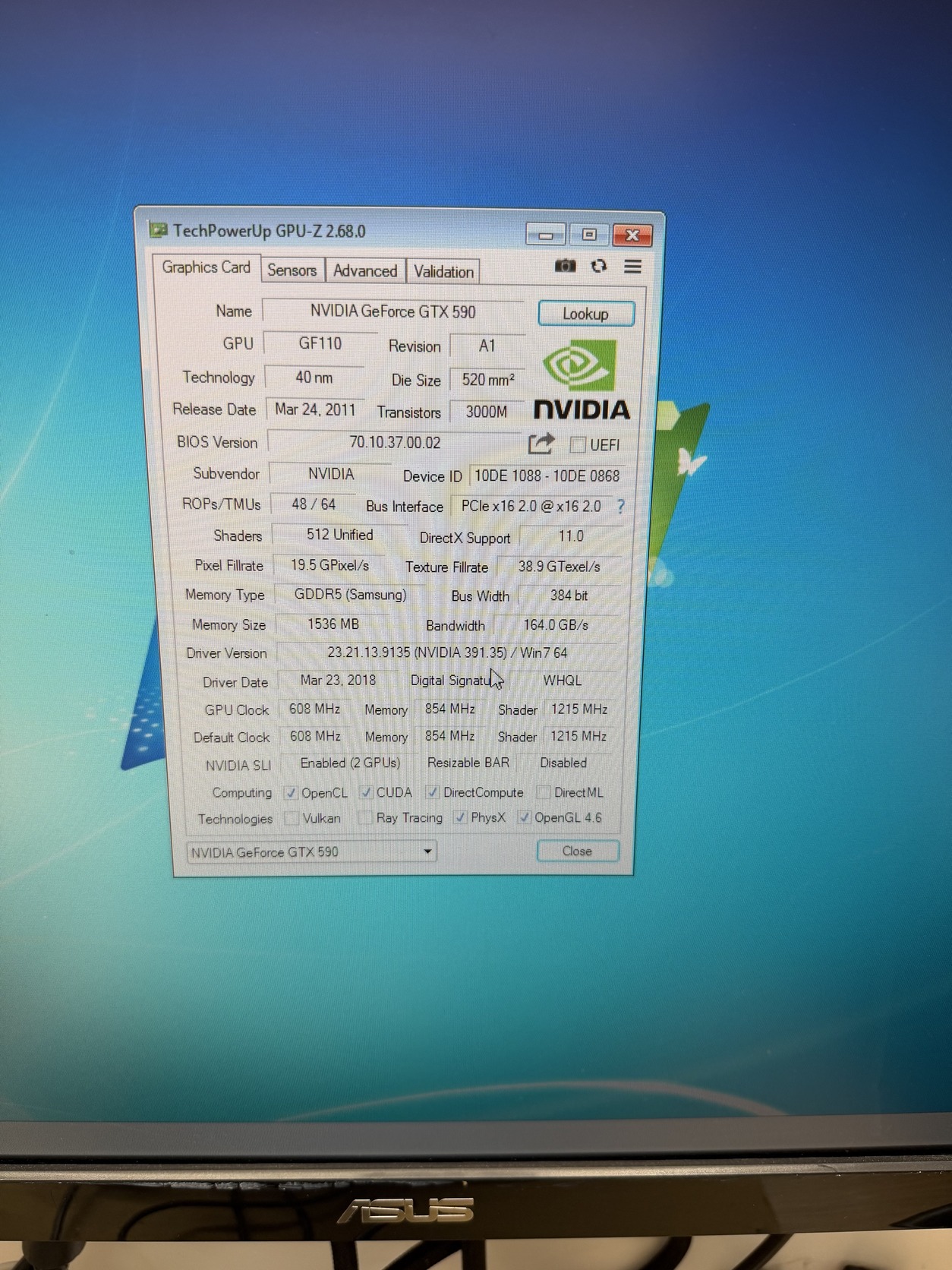The image size is (952, 1270).
Task: Click the Transistors value 3000M
Action: [x=487, y=412]
